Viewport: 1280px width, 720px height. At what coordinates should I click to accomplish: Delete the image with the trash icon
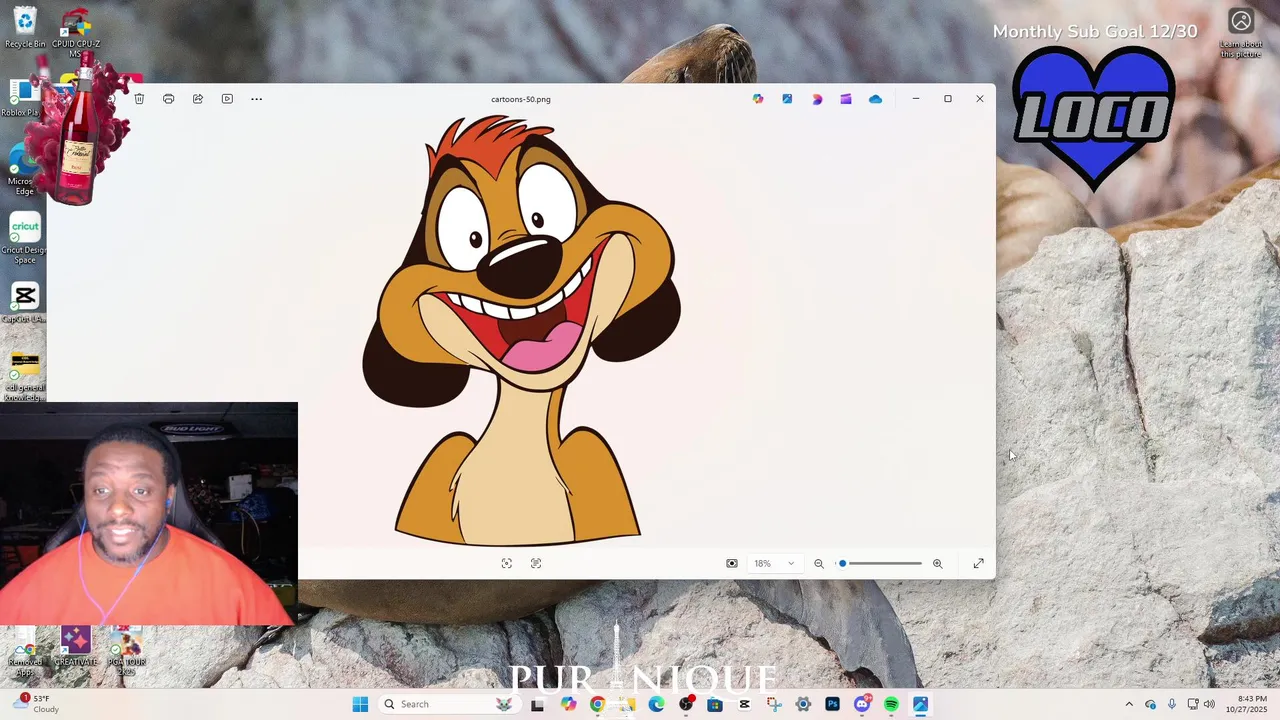click(139, 99)
